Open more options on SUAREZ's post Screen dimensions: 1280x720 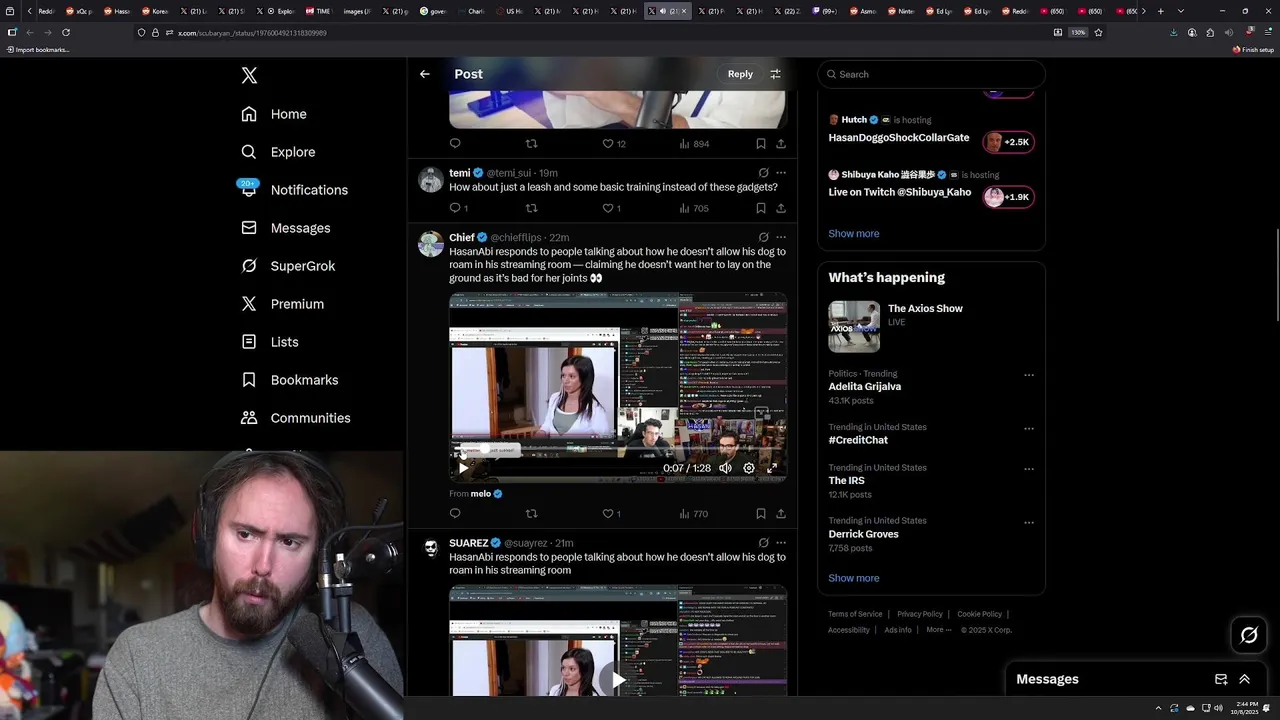[x=781, y=543]
